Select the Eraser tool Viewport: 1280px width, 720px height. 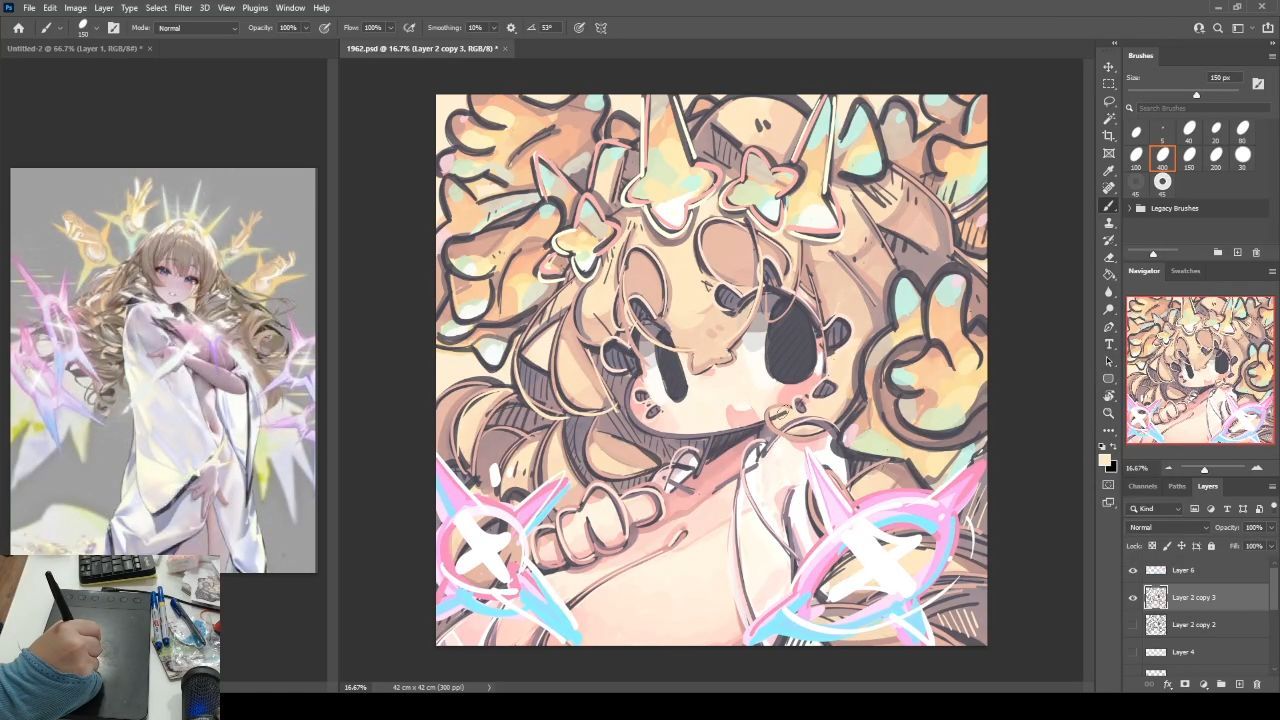tap(1108, 257)
